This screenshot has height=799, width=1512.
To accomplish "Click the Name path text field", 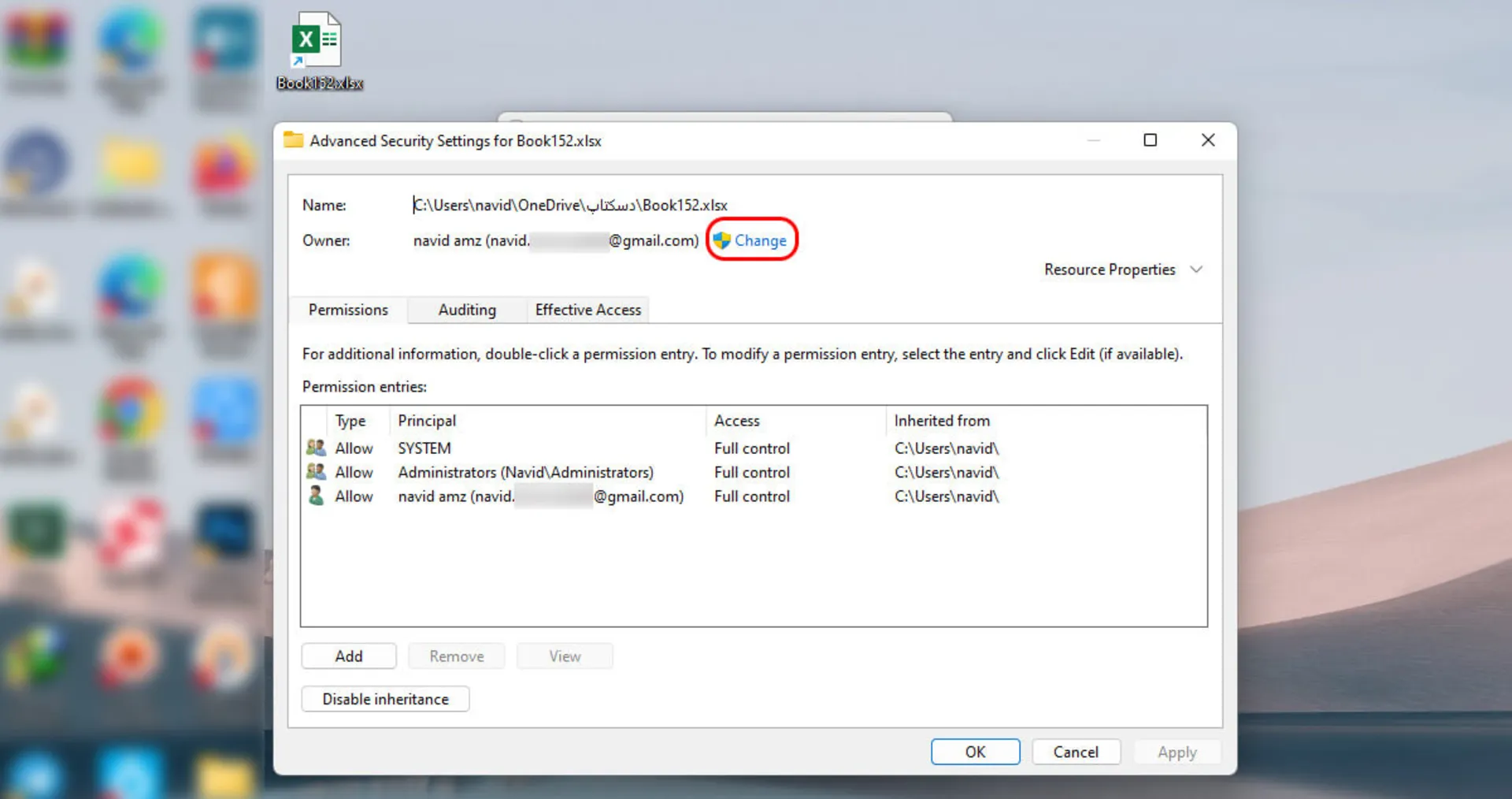I will [x=570, y=205].
